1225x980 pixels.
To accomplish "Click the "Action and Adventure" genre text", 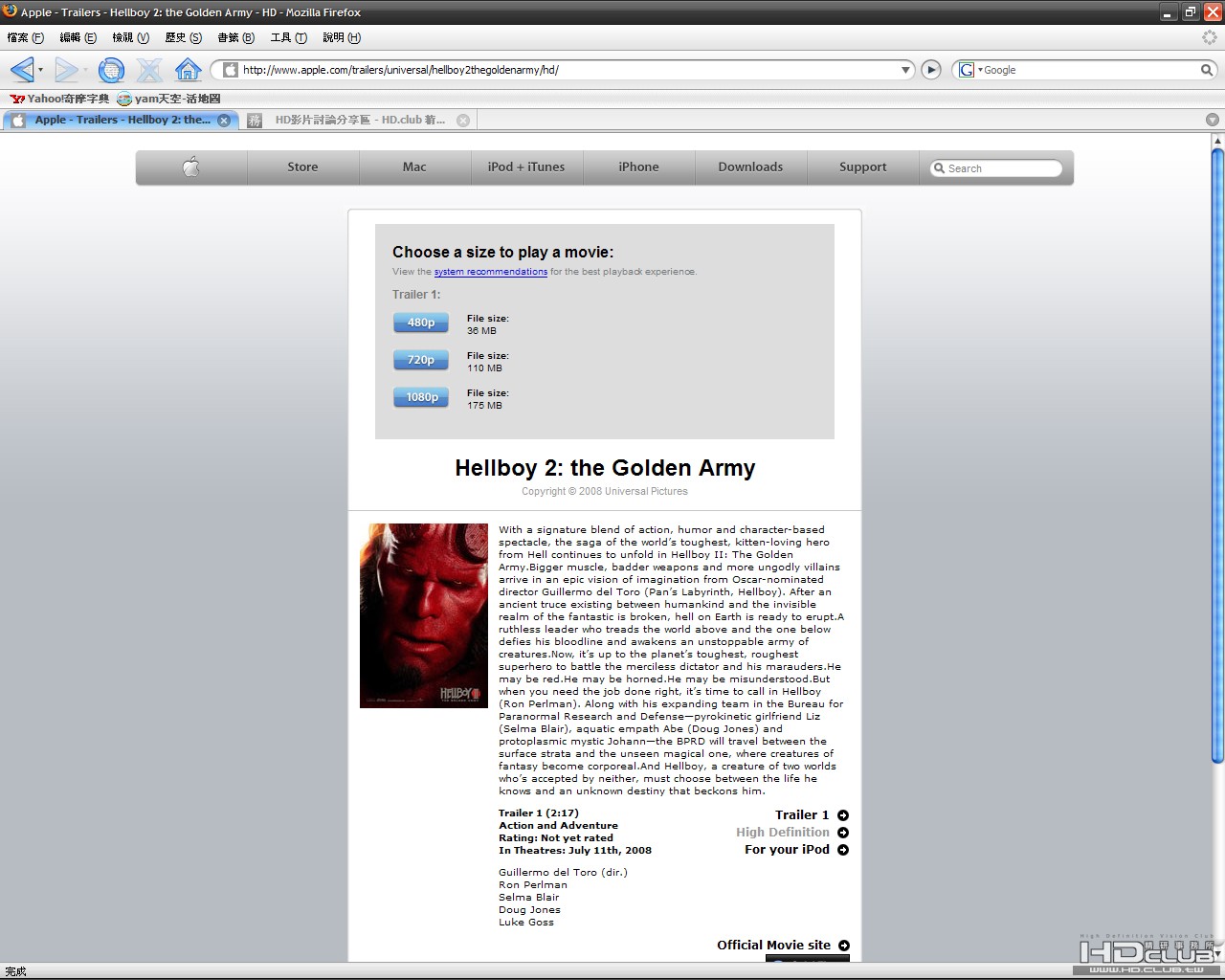I will click(x=558, y=826).
